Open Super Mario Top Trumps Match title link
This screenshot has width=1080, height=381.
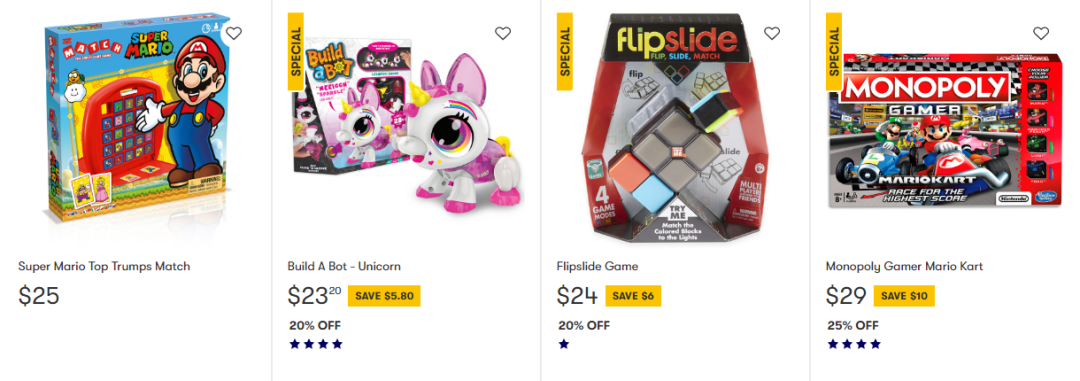pyautogui.click(x=104, y=266)
